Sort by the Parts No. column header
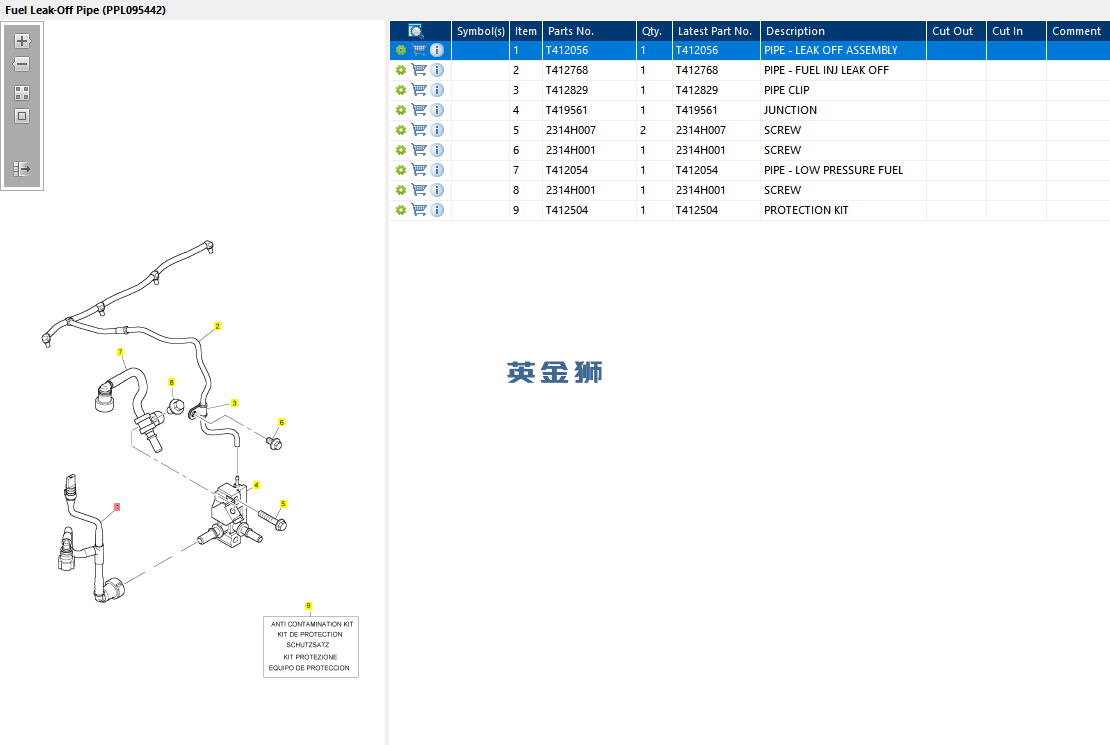The image size is (1110, 745). [589, 31]
